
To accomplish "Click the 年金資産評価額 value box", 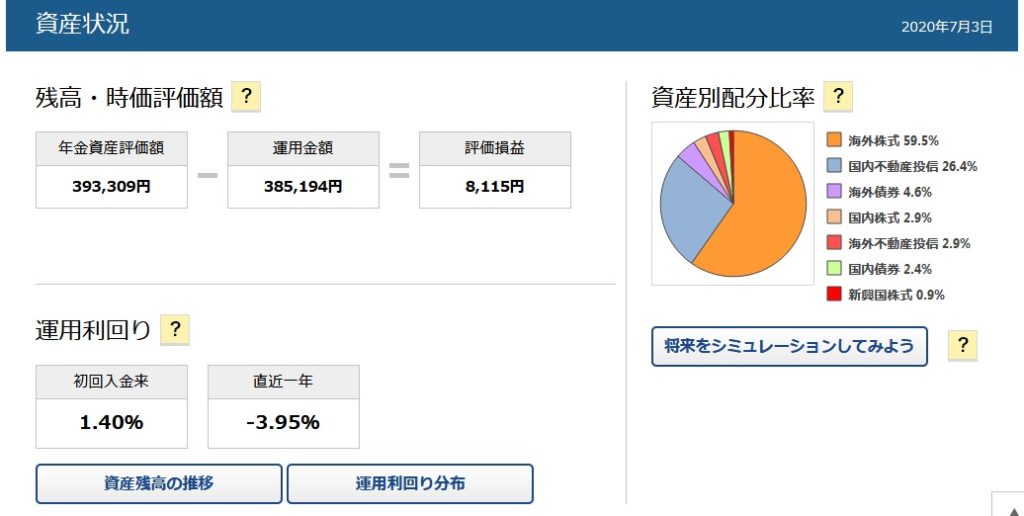I will pos(112,187).
